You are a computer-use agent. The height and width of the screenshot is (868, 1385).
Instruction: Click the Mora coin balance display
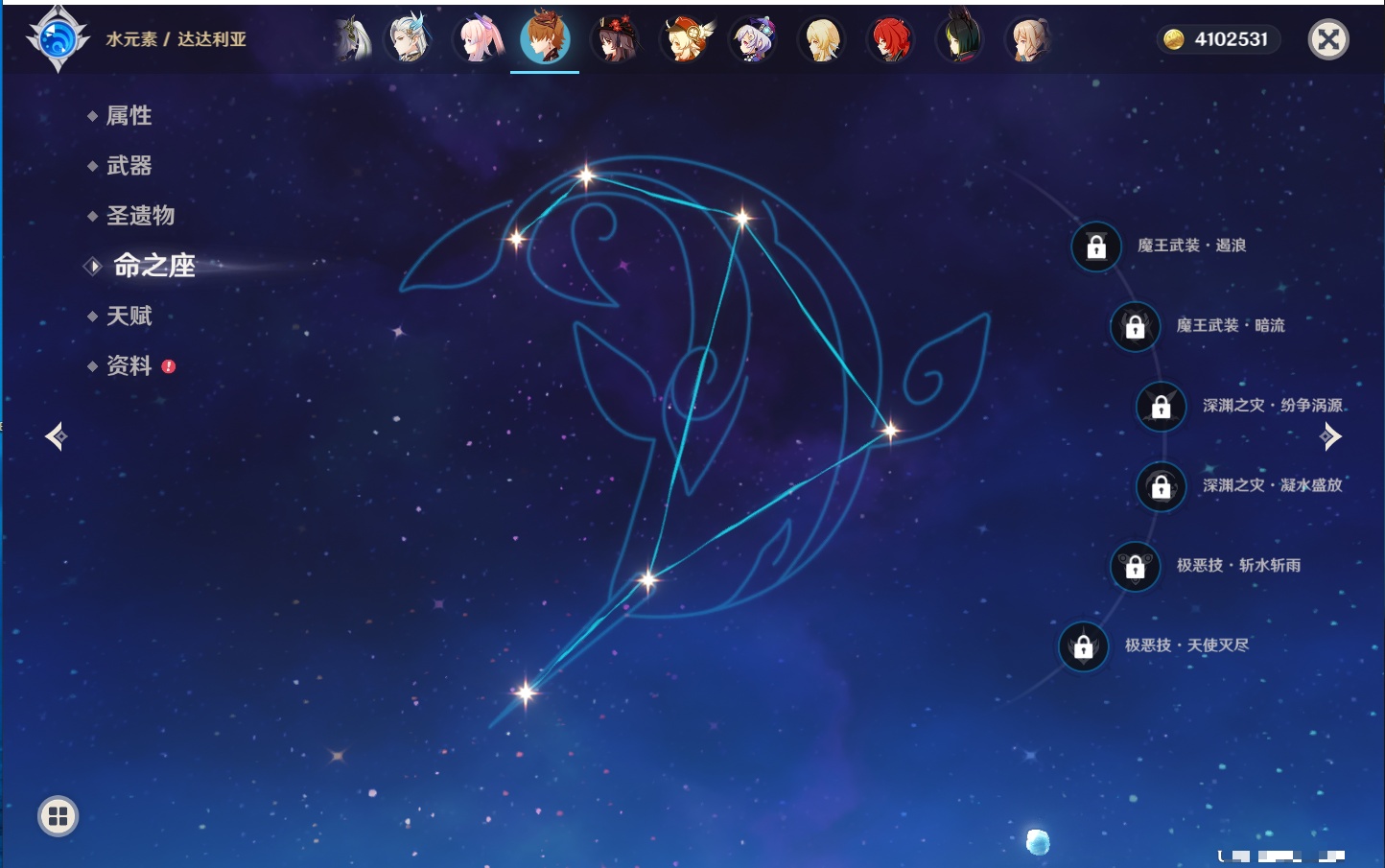tap(1219, 39)
